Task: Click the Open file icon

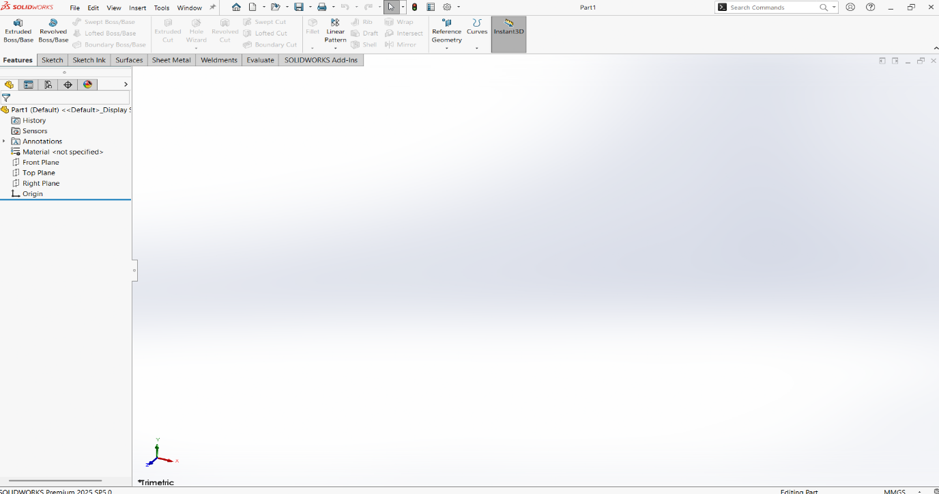Action: [275, 7]
